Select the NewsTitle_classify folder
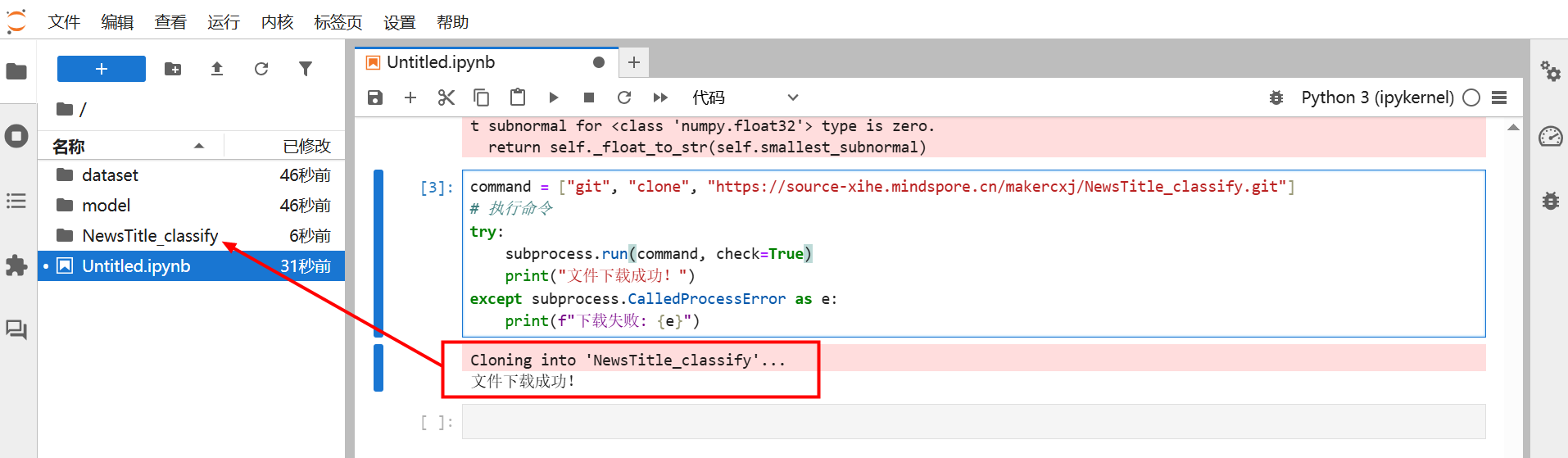The image size is (1568, 458). point(192,236)
